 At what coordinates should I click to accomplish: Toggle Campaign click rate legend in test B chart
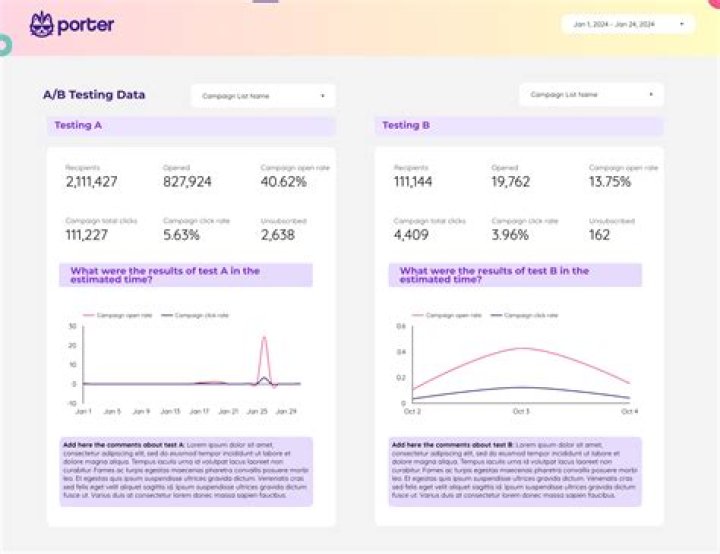524,315
